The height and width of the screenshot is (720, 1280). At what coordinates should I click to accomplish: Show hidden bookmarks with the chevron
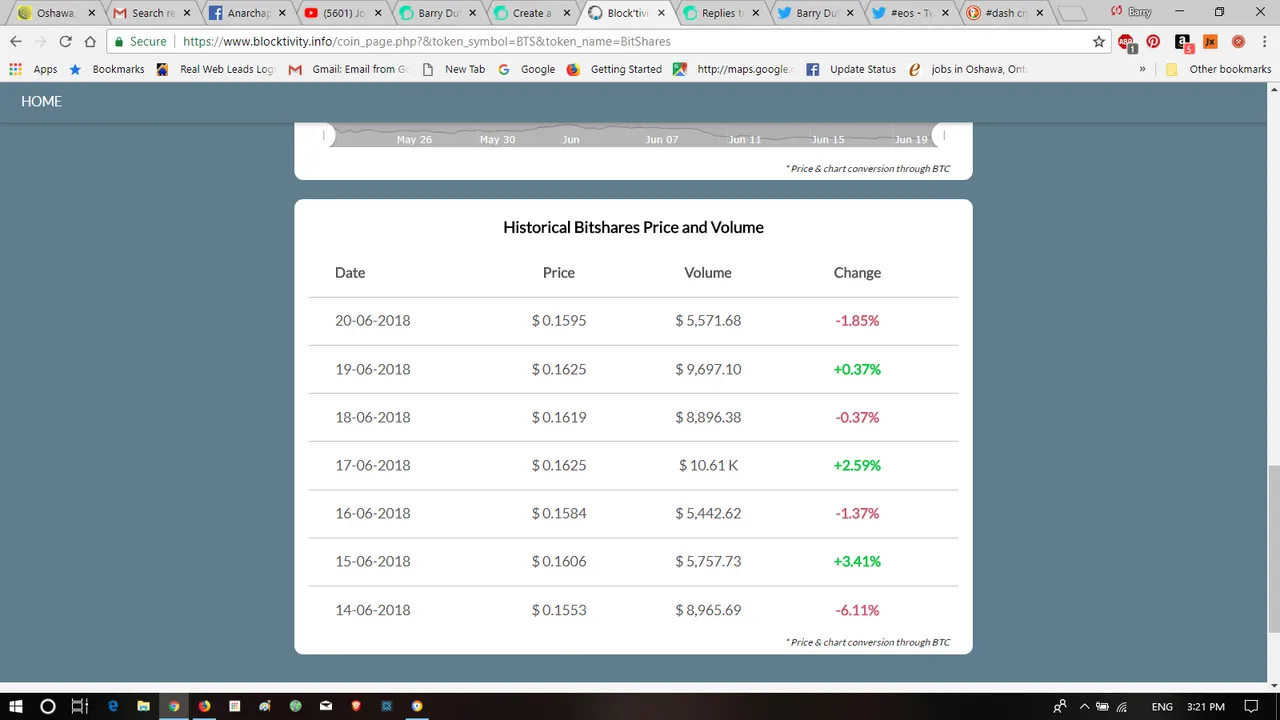[1142, 69]
